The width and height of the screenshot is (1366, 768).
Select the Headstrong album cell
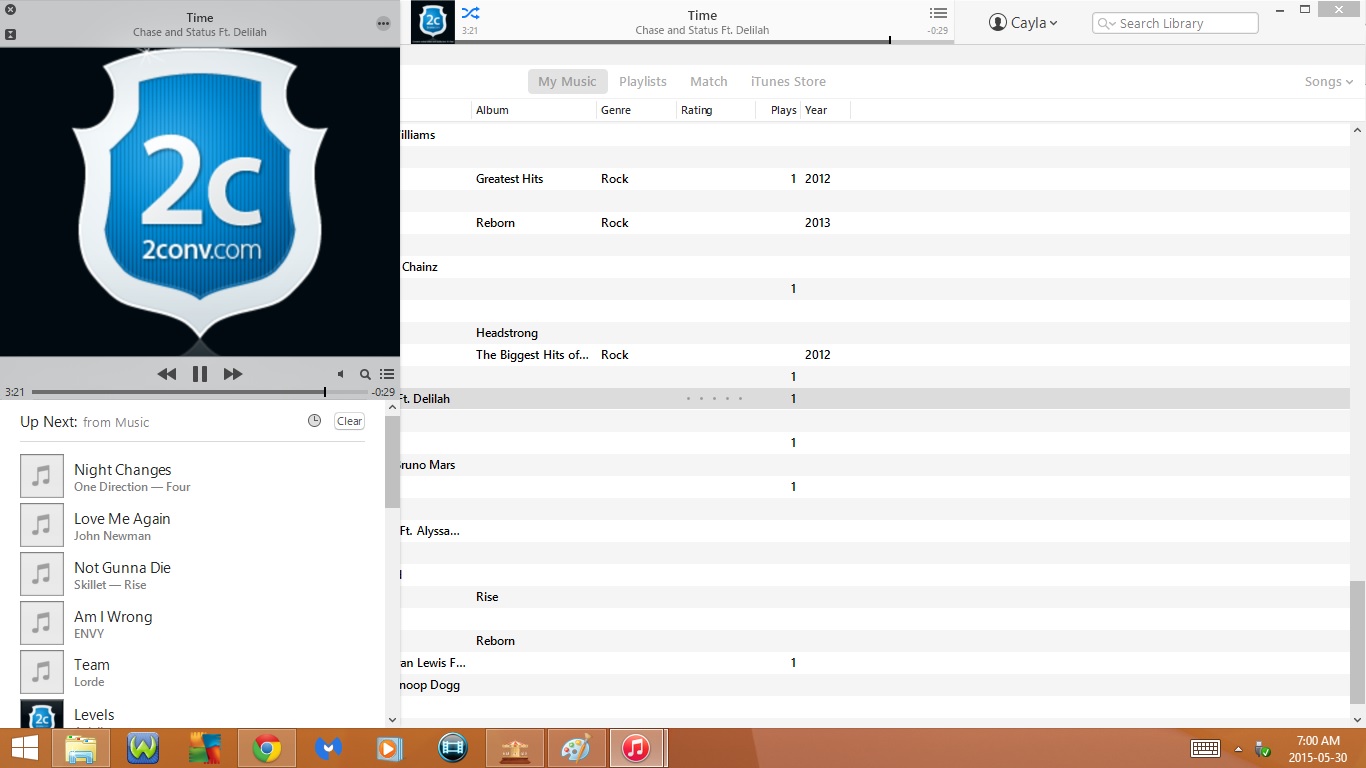click(x=506, y=333)
